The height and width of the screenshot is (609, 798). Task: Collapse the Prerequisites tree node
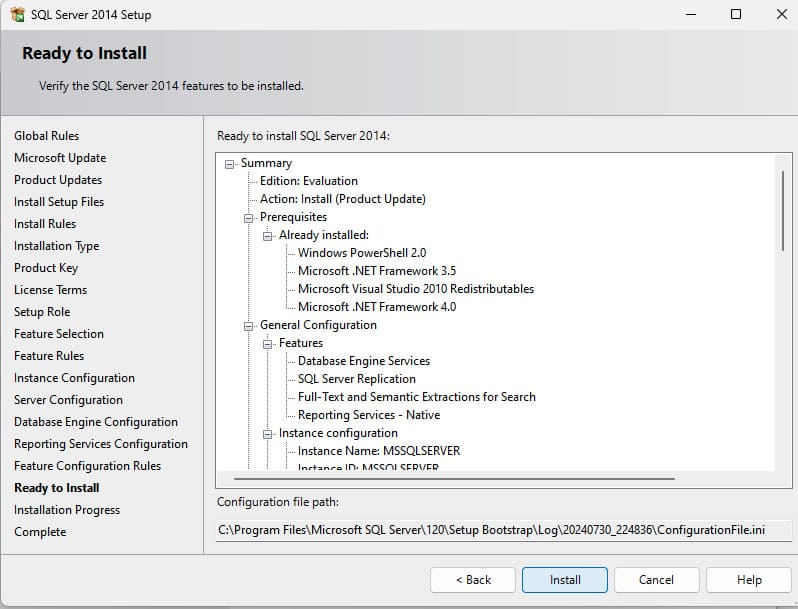point(249,217)
